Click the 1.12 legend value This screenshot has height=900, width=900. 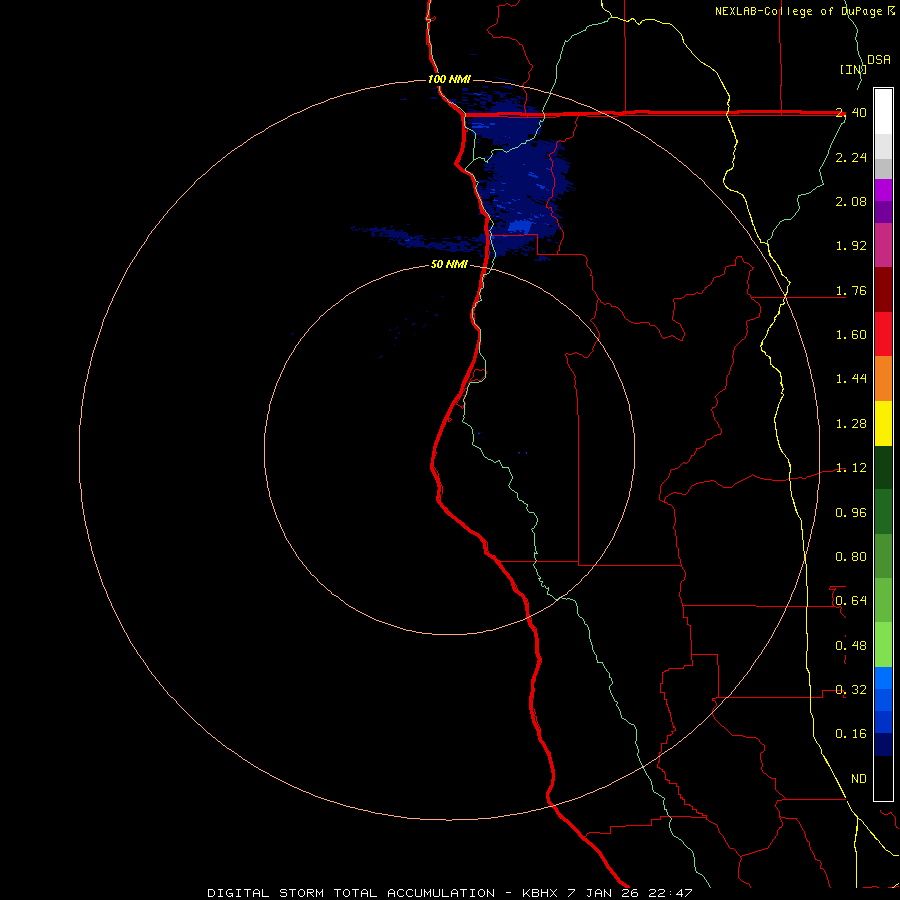(851, 468)
